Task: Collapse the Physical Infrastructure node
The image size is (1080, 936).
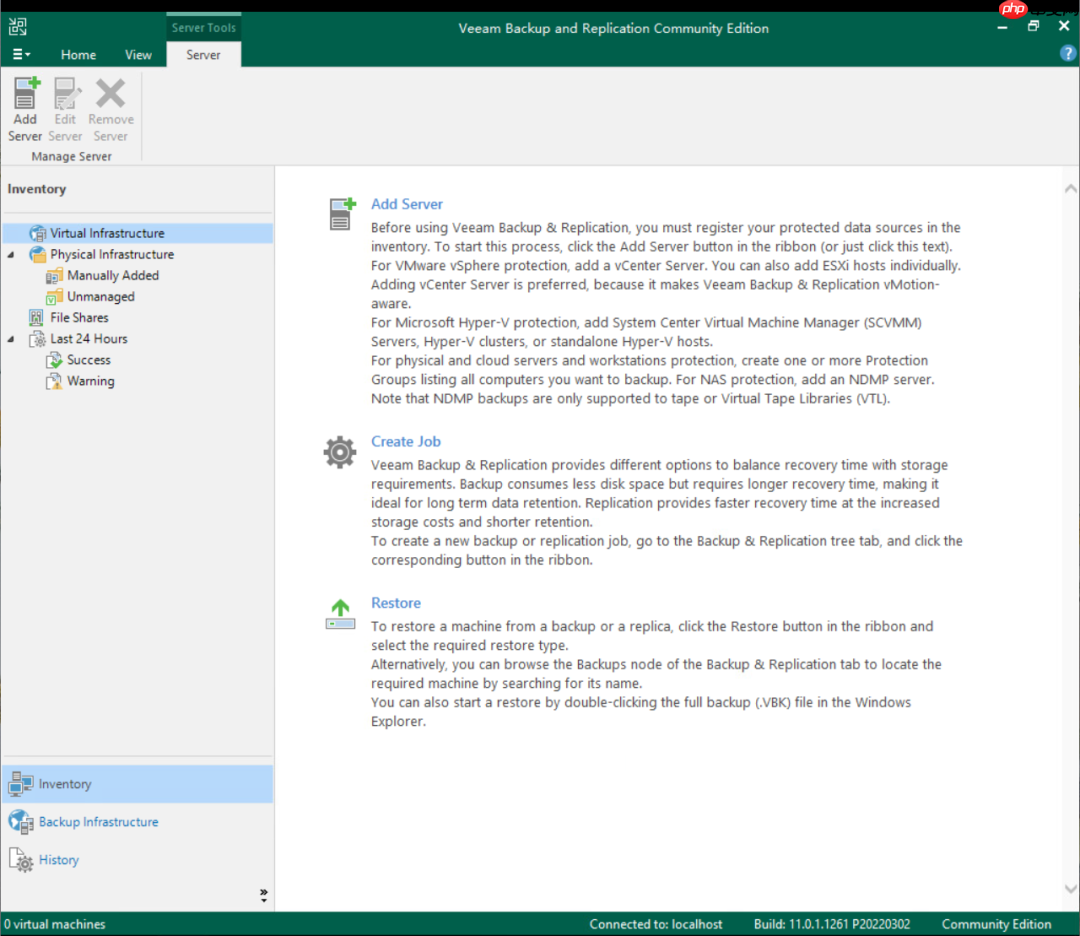Action: (9, 254)
